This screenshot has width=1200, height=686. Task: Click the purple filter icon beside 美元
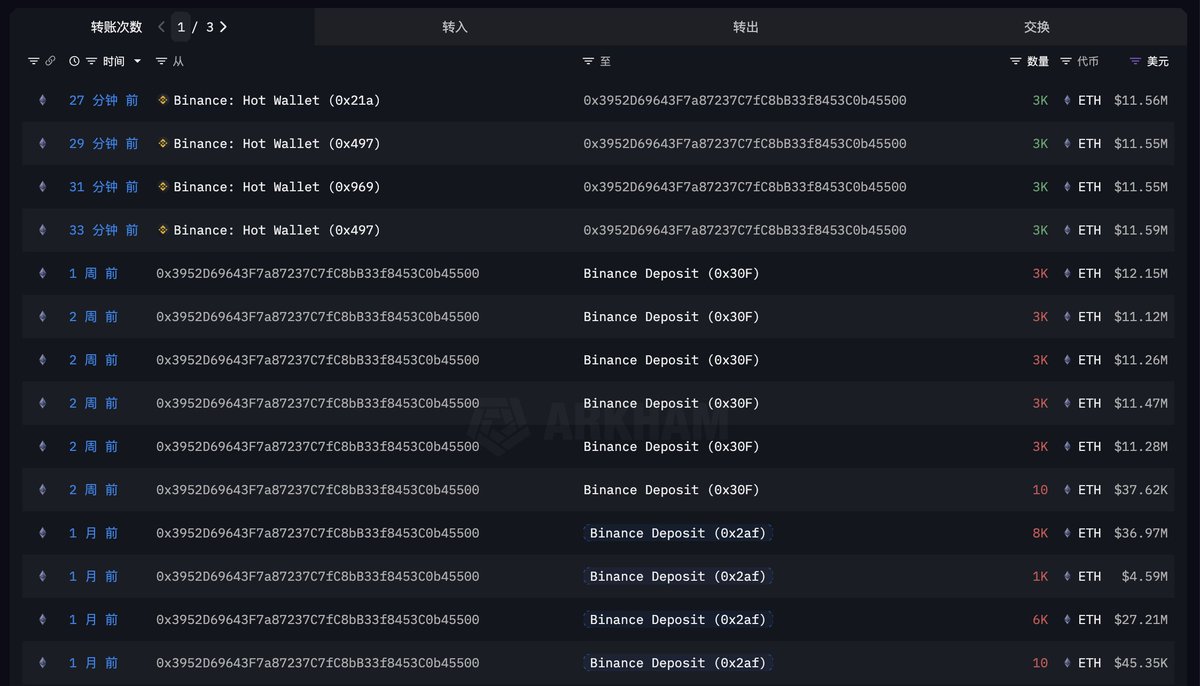click(x=1135, y=62)
